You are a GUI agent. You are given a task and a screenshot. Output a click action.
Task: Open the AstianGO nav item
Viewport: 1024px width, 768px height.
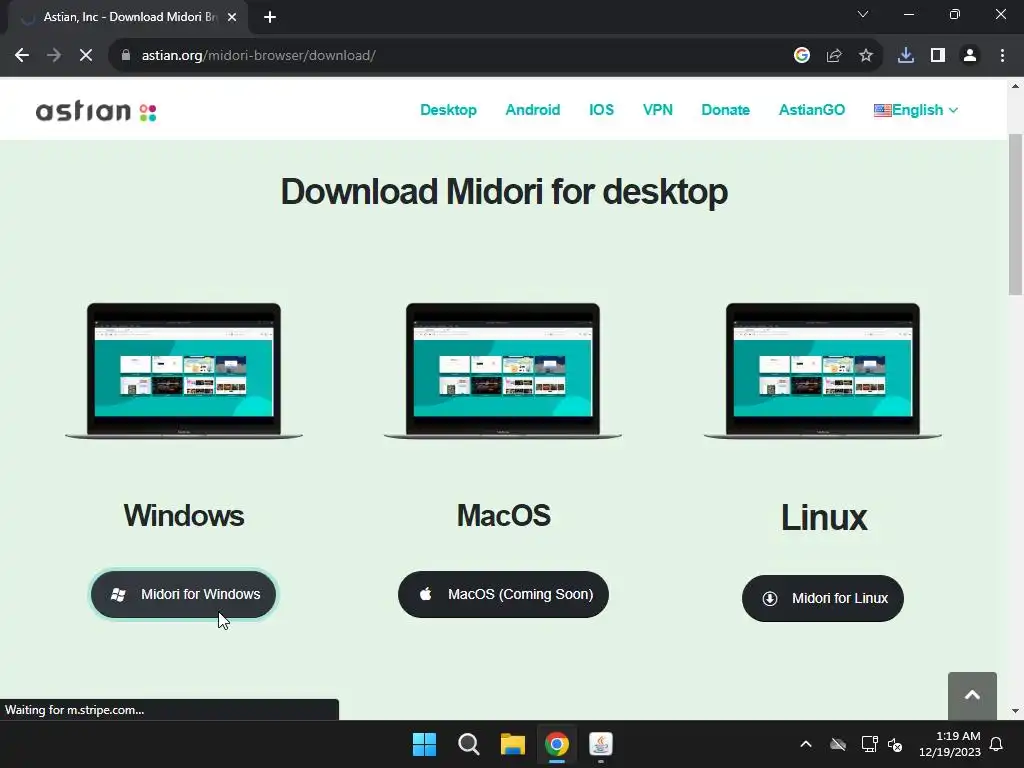pos(812,110)
